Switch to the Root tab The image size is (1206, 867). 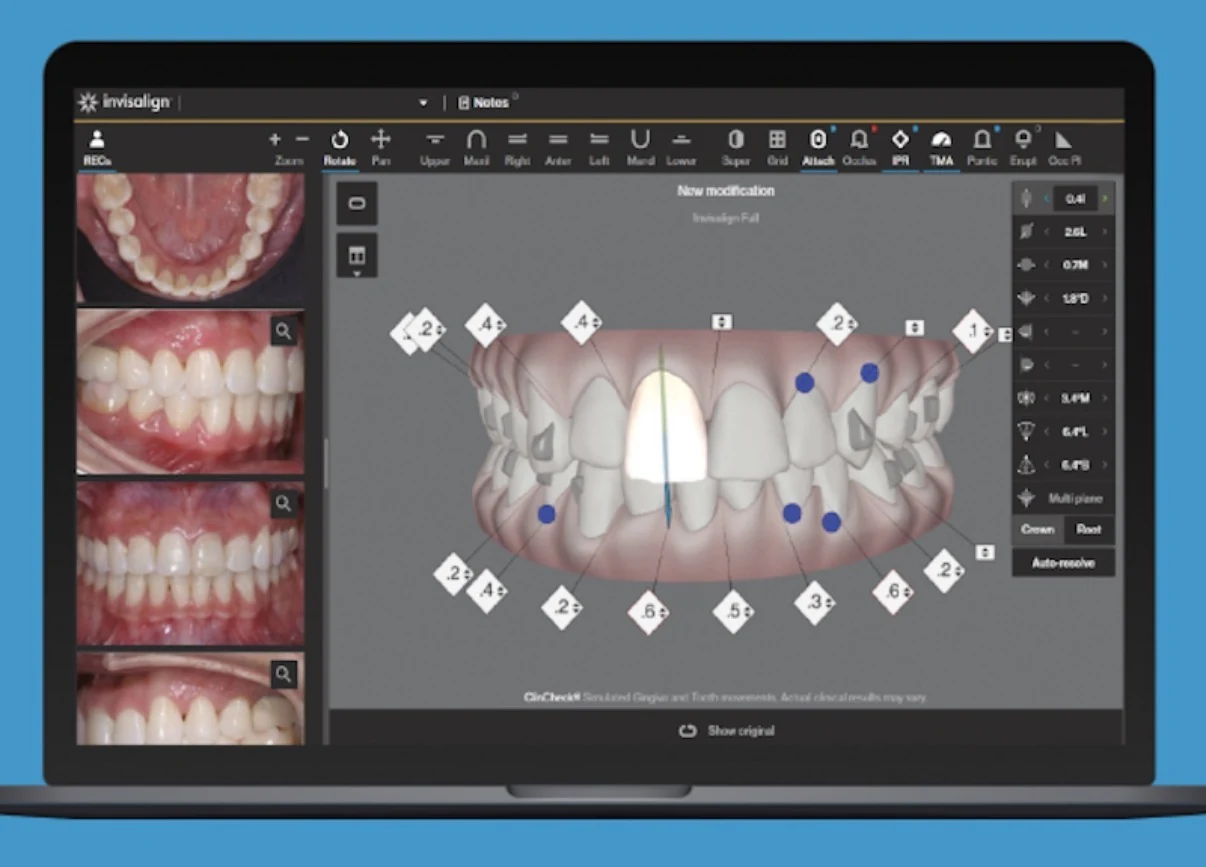coord(1089,530)
